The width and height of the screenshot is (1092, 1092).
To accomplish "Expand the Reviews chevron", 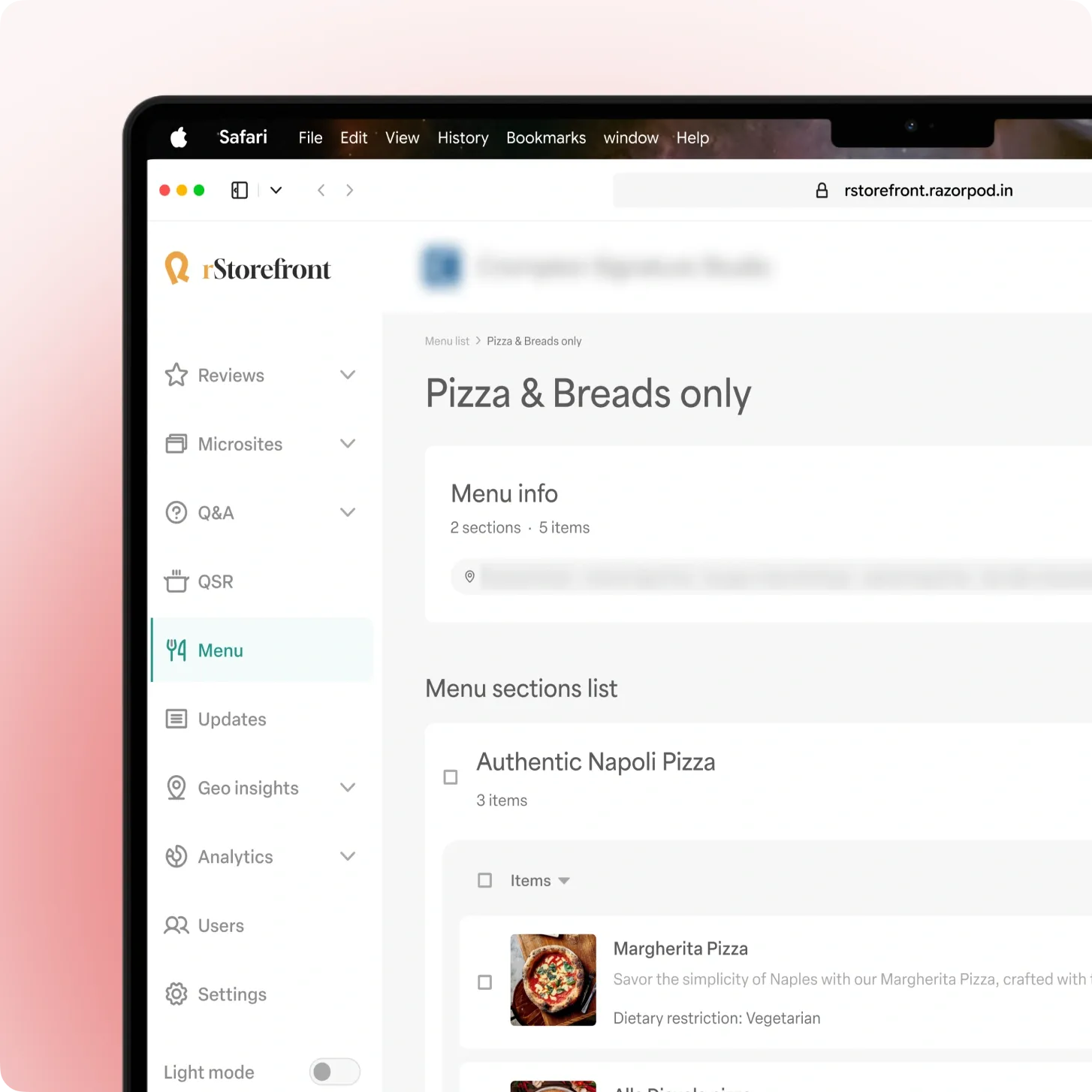I will [x=348, y=375].
